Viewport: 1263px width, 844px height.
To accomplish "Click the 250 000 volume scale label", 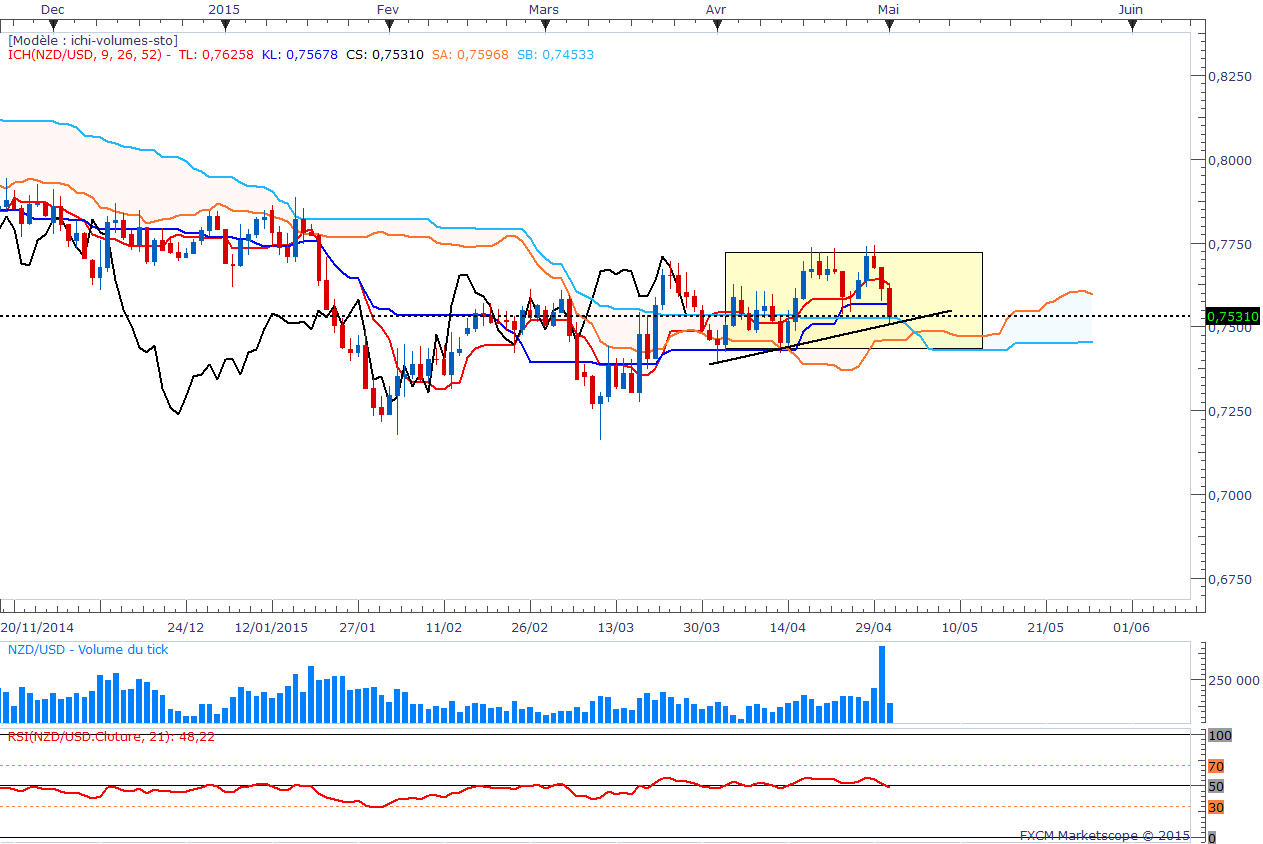I will coord(1233,680).
